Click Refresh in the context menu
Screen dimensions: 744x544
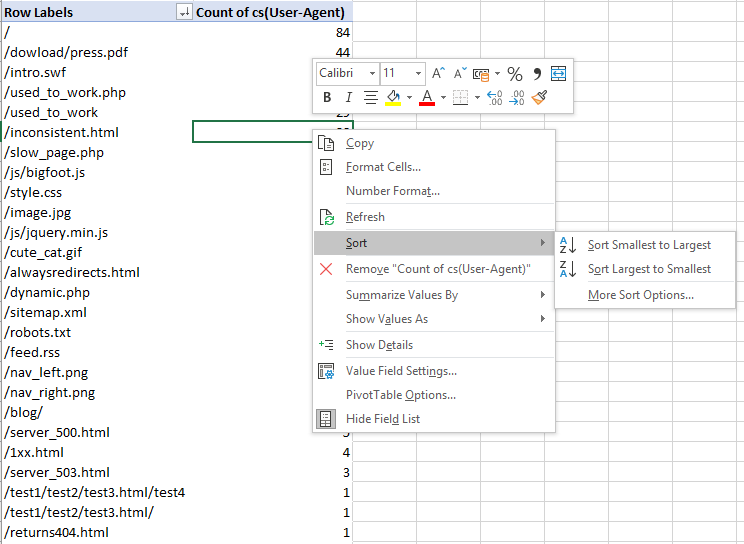coord(365,217)
